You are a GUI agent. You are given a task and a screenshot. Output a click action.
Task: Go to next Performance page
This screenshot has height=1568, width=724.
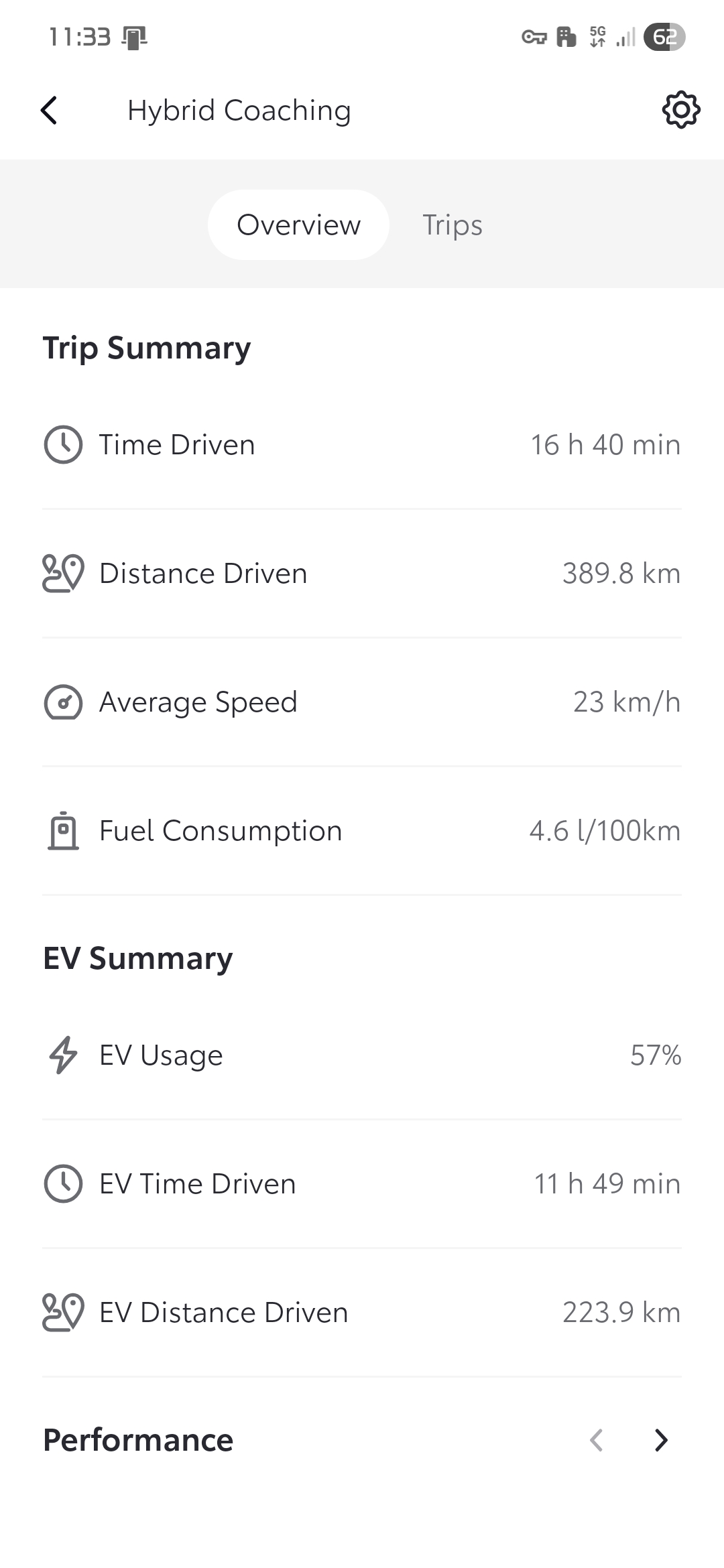[661, 1440]
